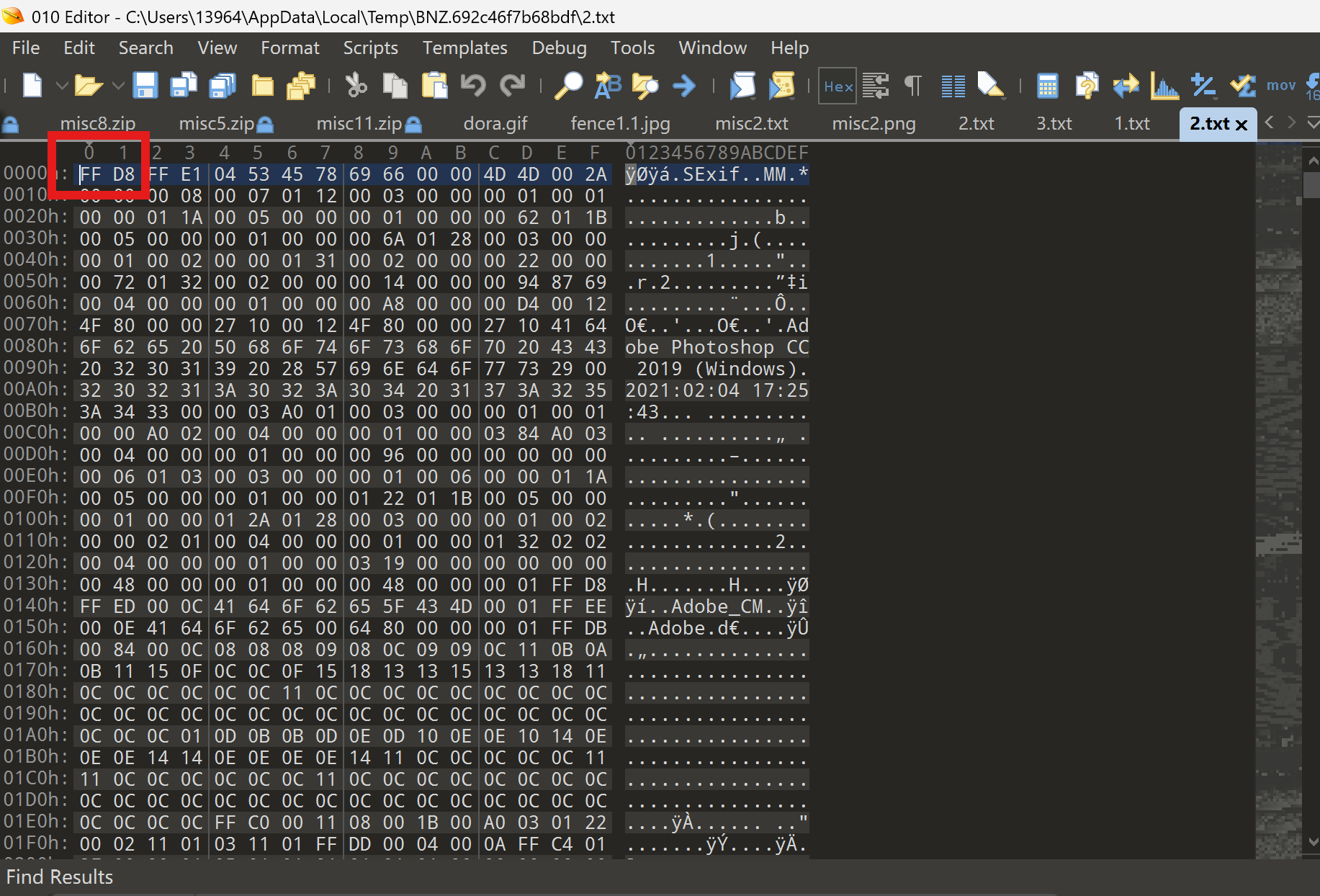Click the Open File folder icon
The width and height of the screenshot is (1320, 896).
89,86
